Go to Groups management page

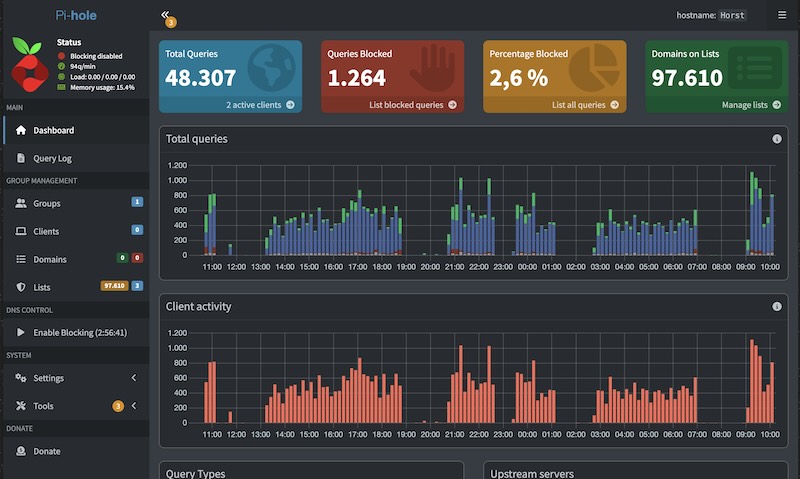click(76, 203)
